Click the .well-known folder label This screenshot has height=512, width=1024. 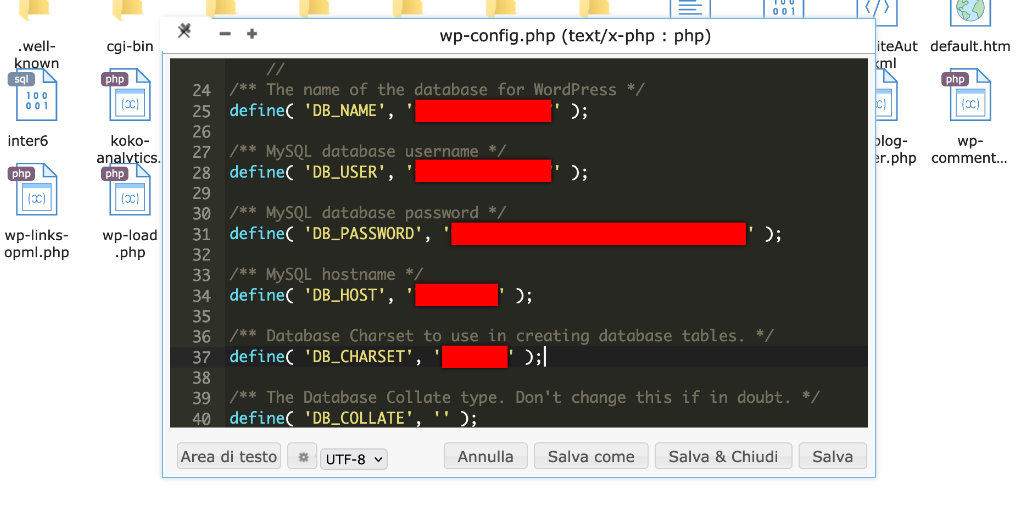point(37,55)
